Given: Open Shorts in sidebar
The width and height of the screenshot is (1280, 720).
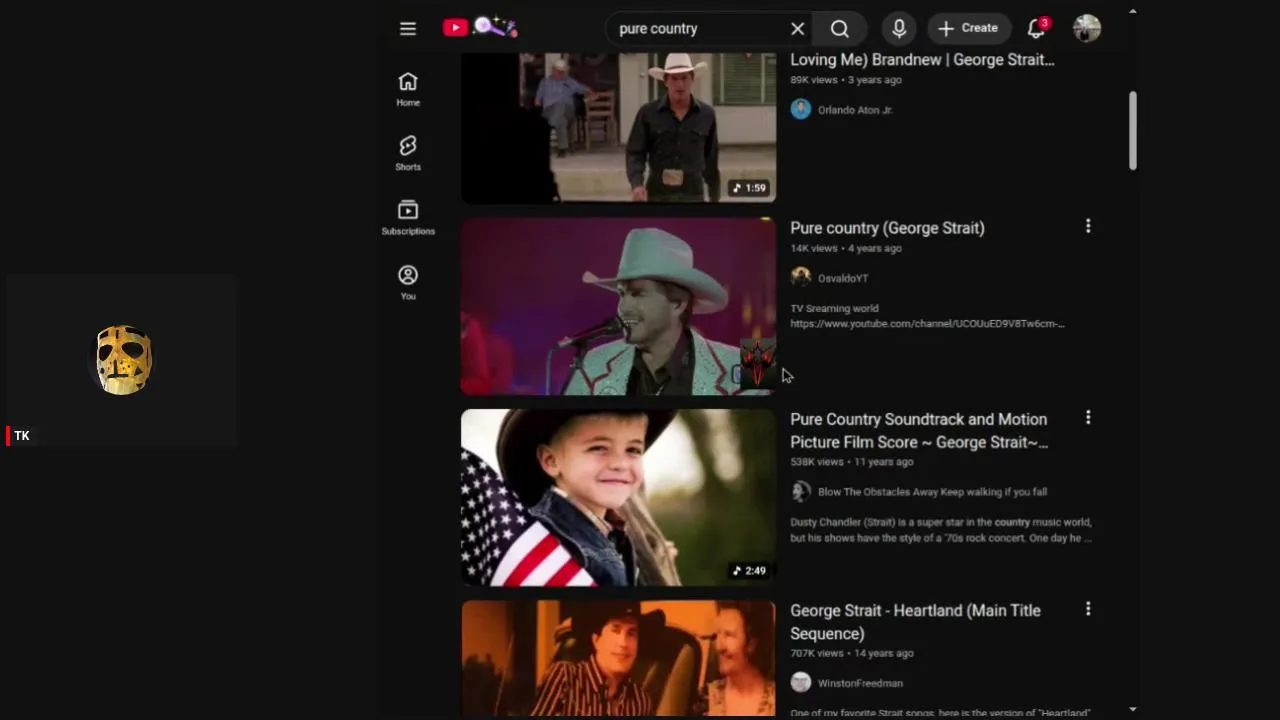Looking at the screenshot, I should (408, 153).
